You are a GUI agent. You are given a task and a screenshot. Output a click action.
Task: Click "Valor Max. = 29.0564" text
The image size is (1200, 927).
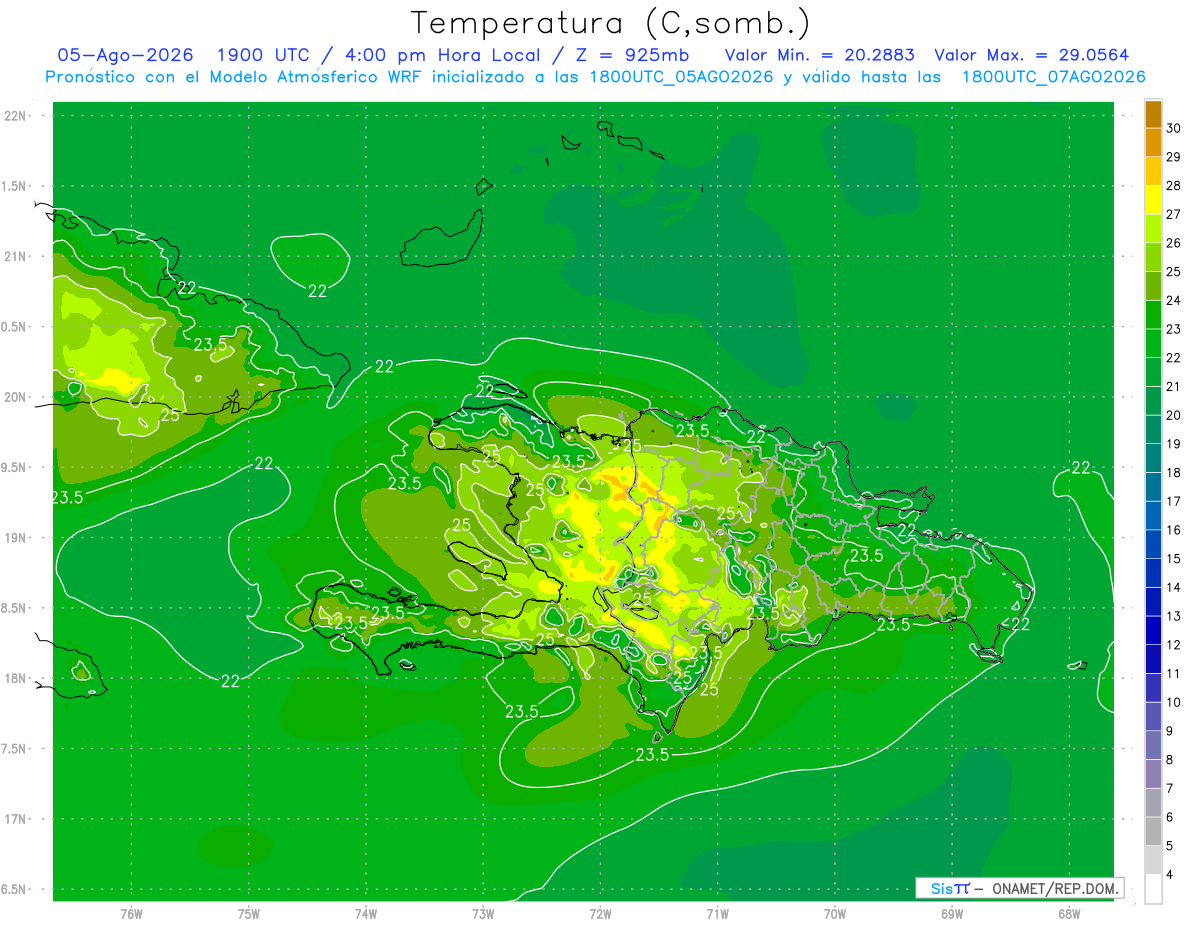pyautogui.click(x=1032, y=55)
